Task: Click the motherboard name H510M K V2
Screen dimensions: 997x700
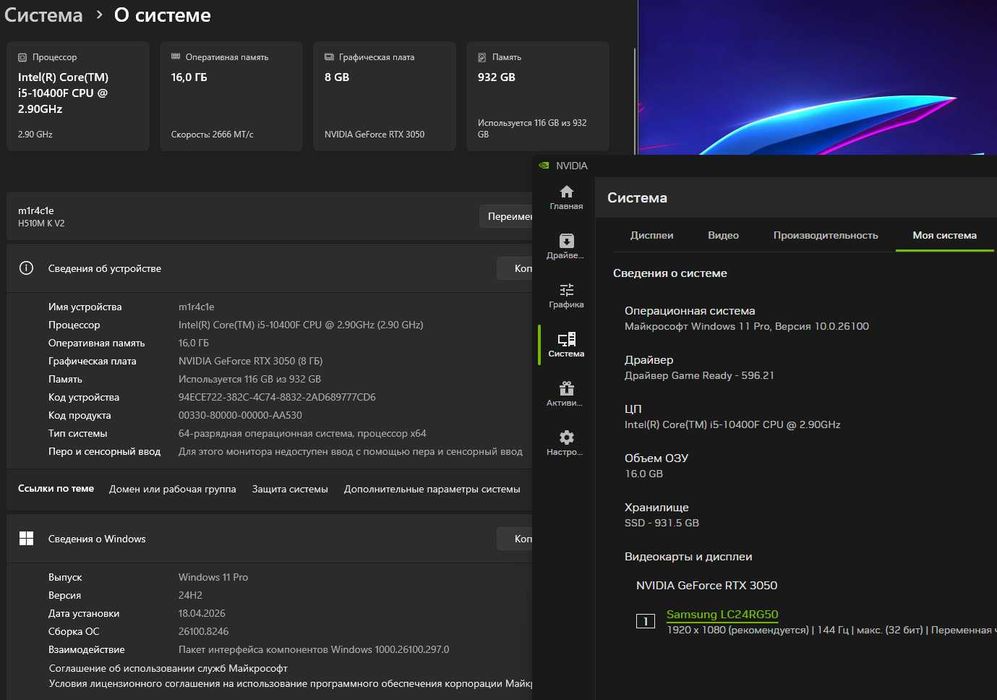Action: pyautogui.click(x=41, y=224)
